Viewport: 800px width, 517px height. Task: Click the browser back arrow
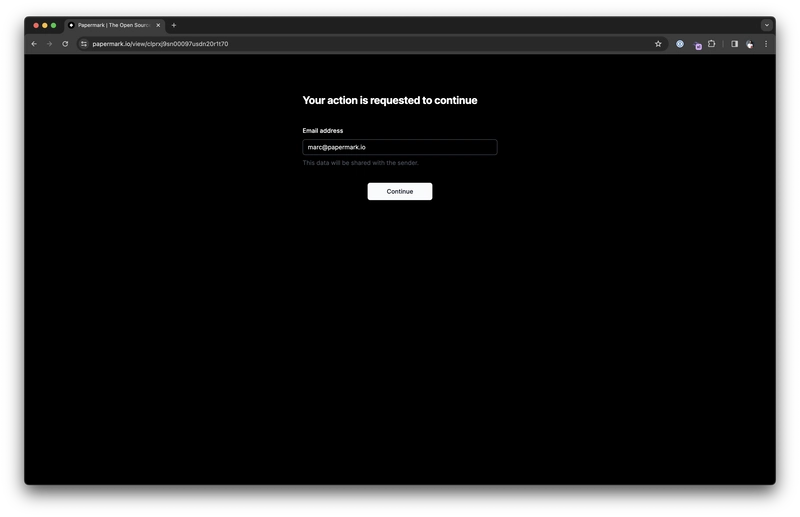34,44
